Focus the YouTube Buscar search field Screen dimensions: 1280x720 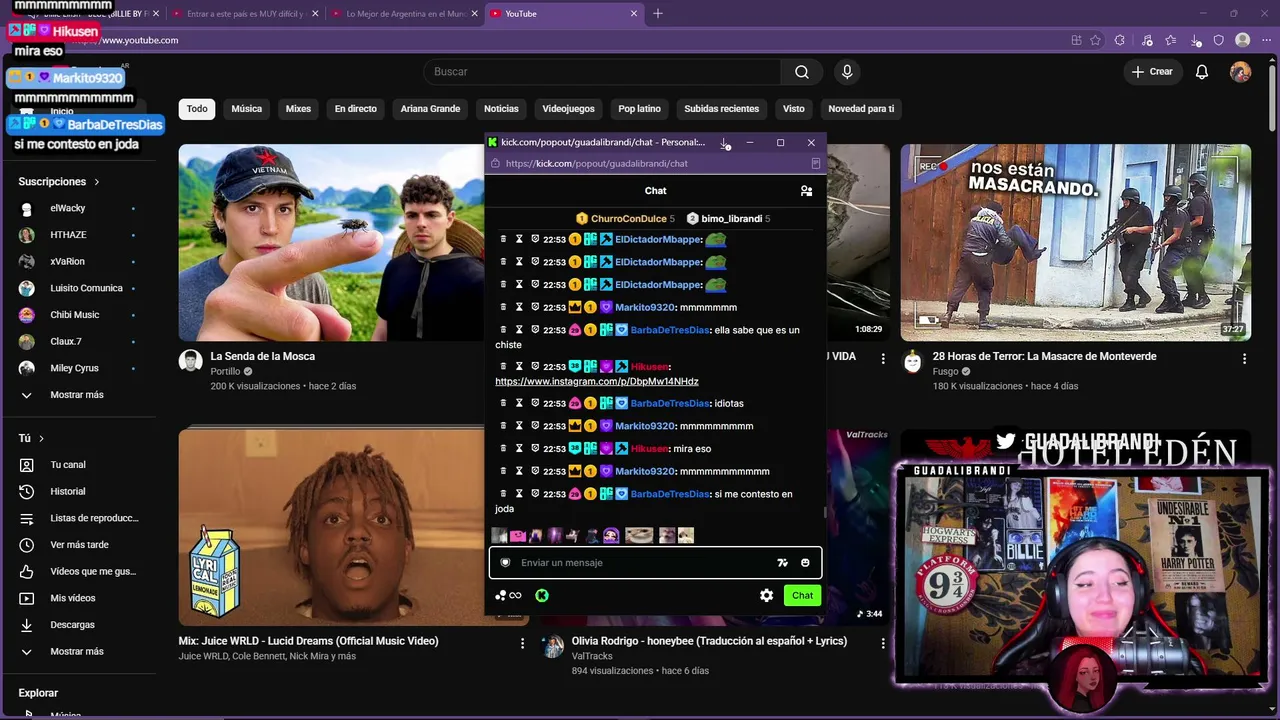pyautogui.click(x=603, y=72)
